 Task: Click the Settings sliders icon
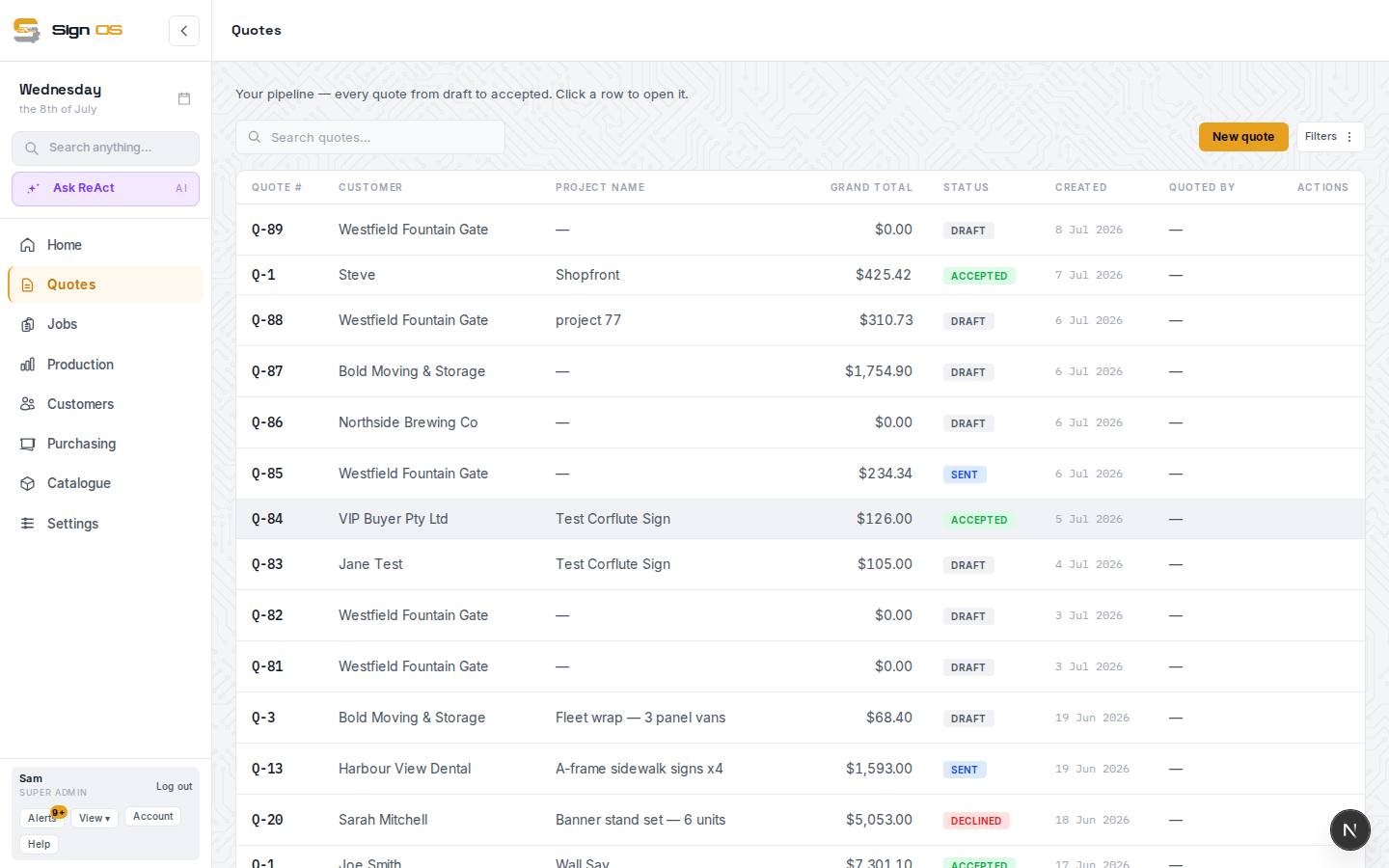[x=28, y=524]
